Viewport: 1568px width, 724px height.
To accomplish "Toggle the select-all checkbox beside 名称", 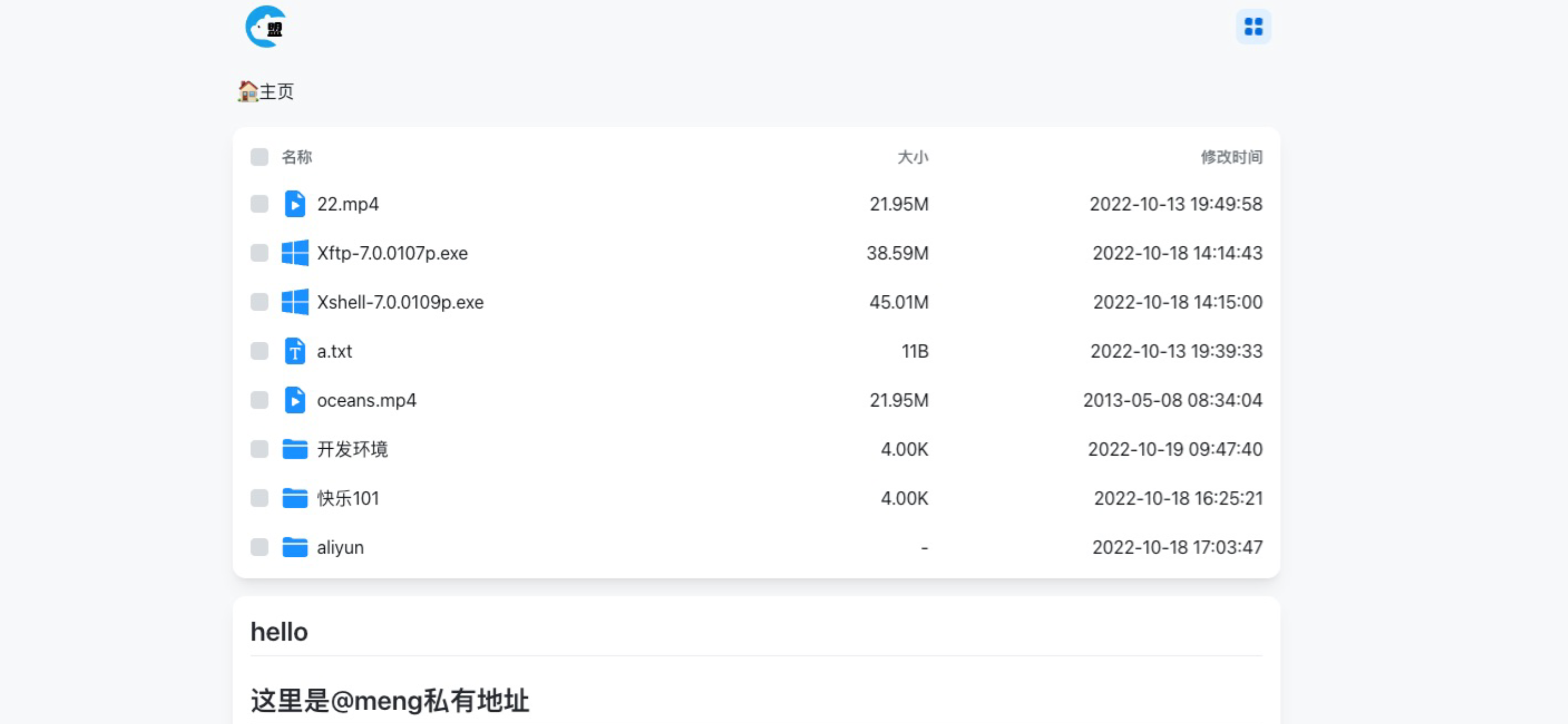I will pyautogui.click(x=259, y=157).
